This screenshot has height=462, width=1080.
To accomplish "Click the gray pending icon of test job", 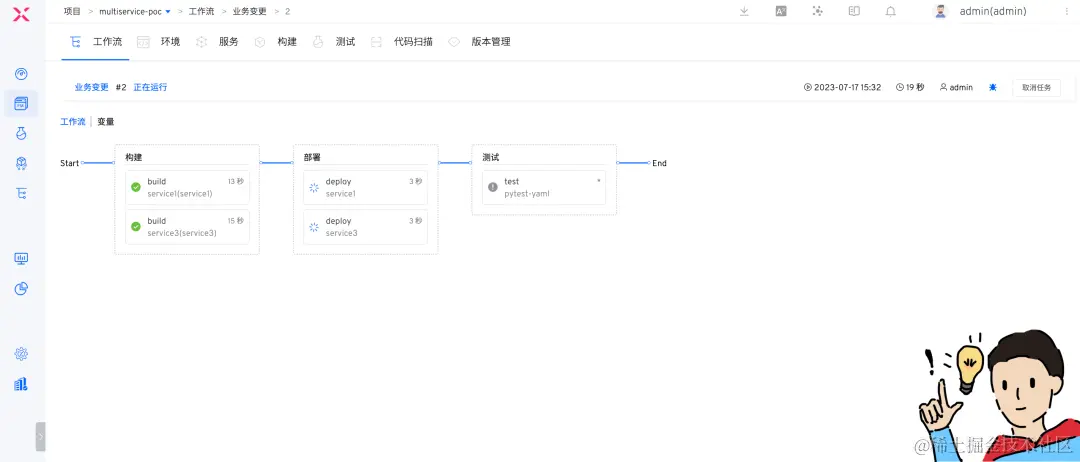I will 492,187.
